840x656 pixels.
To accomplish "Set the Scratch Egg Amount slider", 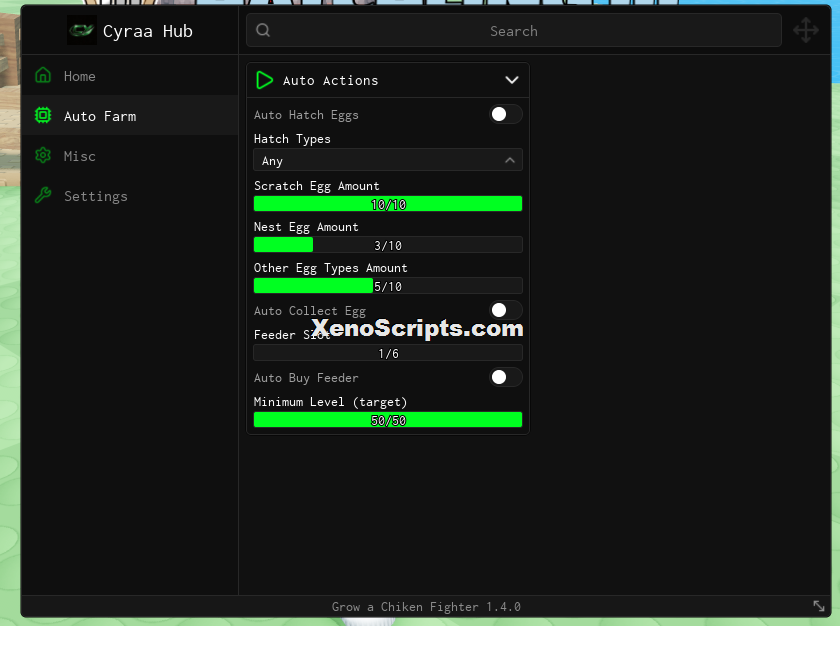I will [388, 203].
